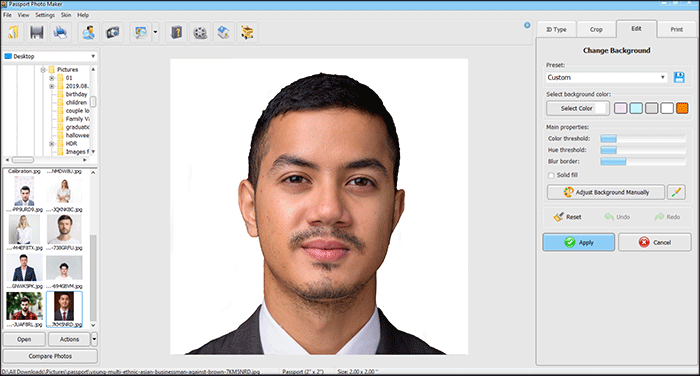Click the graduation folder in tree
The width and height of the screenshot is (700, 376).
click(x=77, y=127)
